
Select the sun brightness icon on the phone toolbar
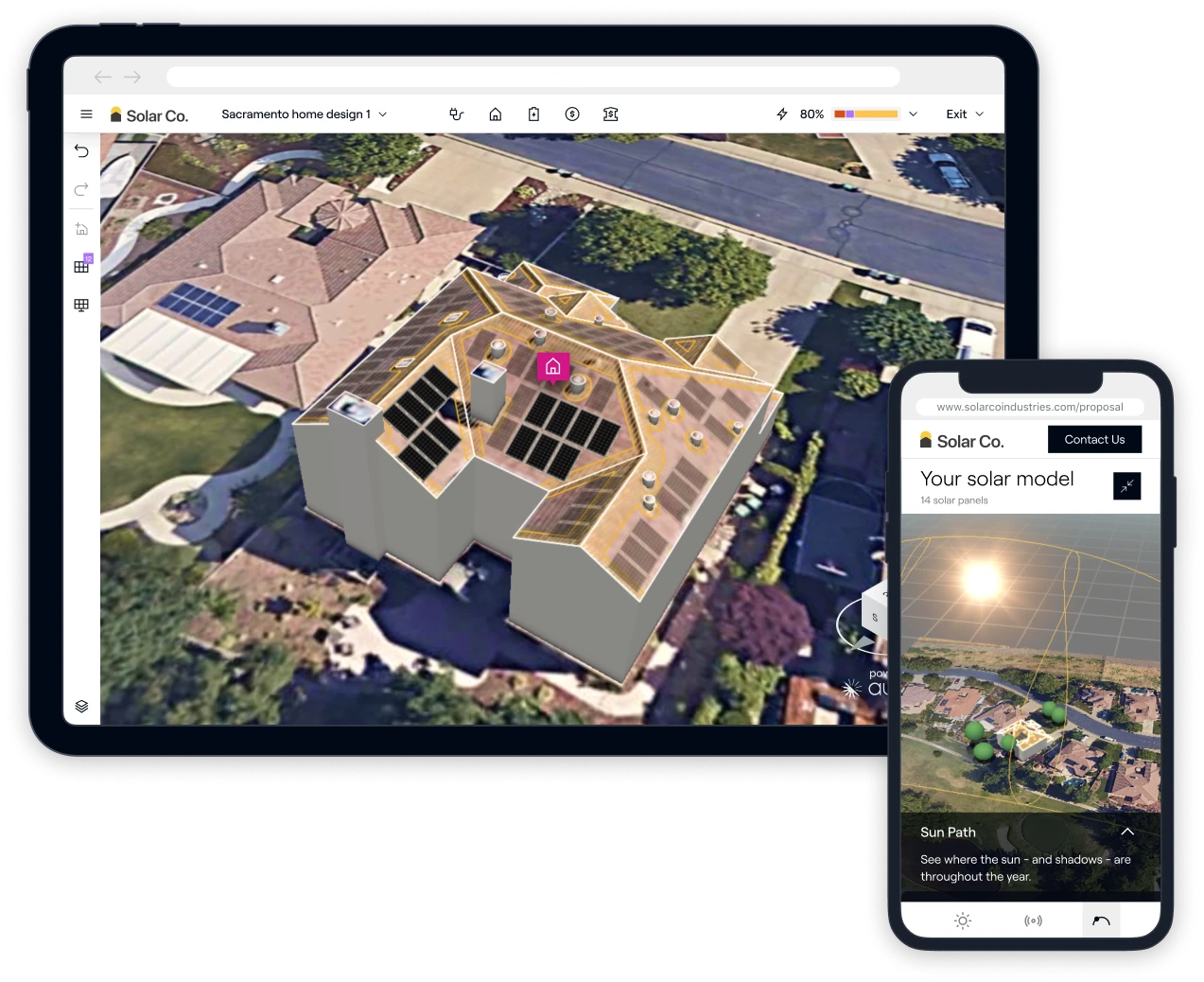962,920
